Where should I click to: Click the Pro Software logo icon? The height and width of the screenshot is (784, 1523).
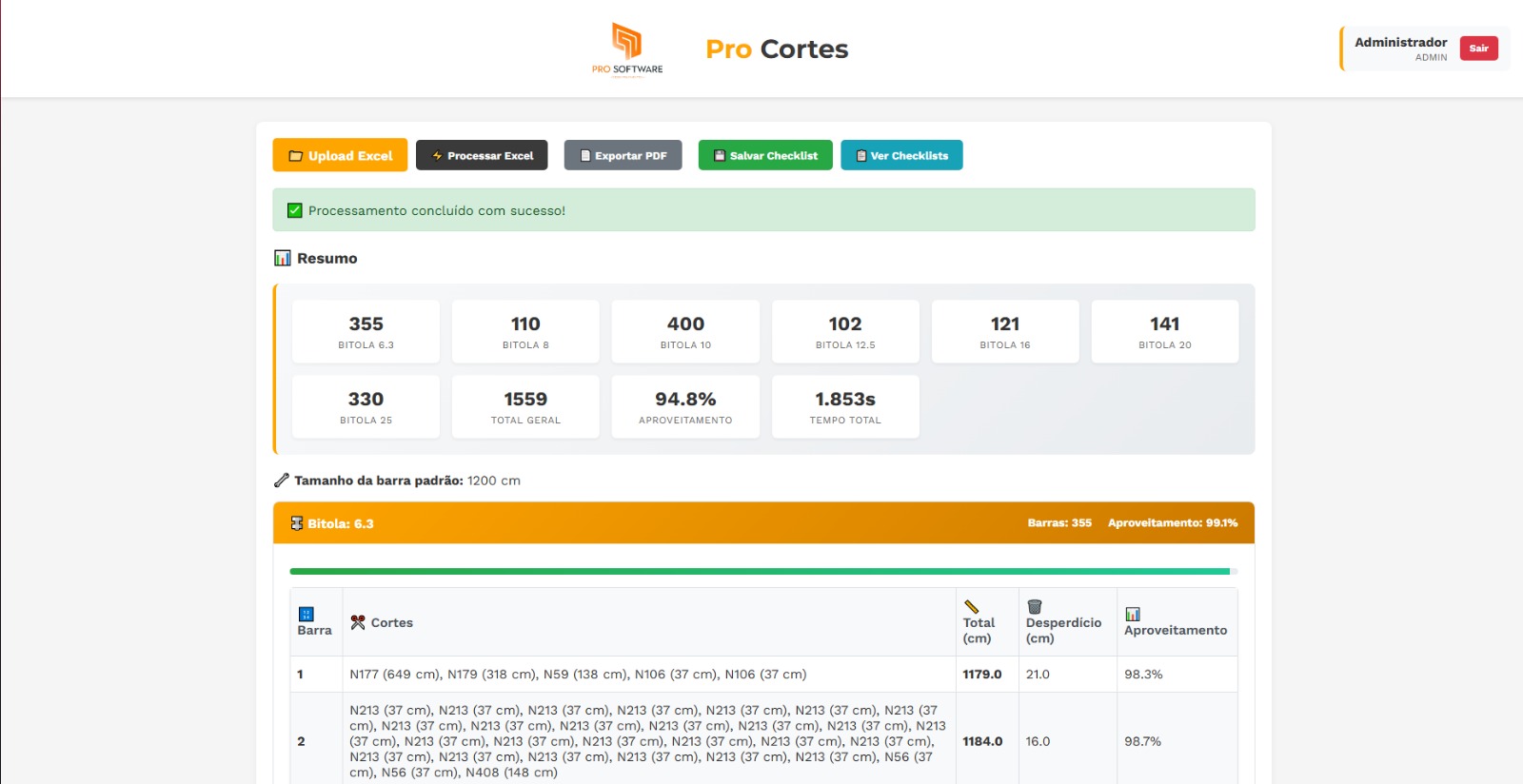(x=626, y=43)
